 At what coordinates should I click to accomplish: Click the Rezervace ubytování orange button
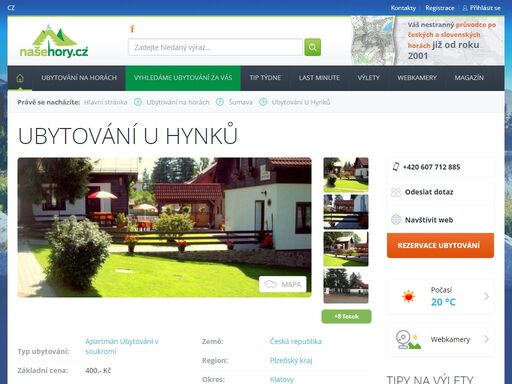pos(440,245)
